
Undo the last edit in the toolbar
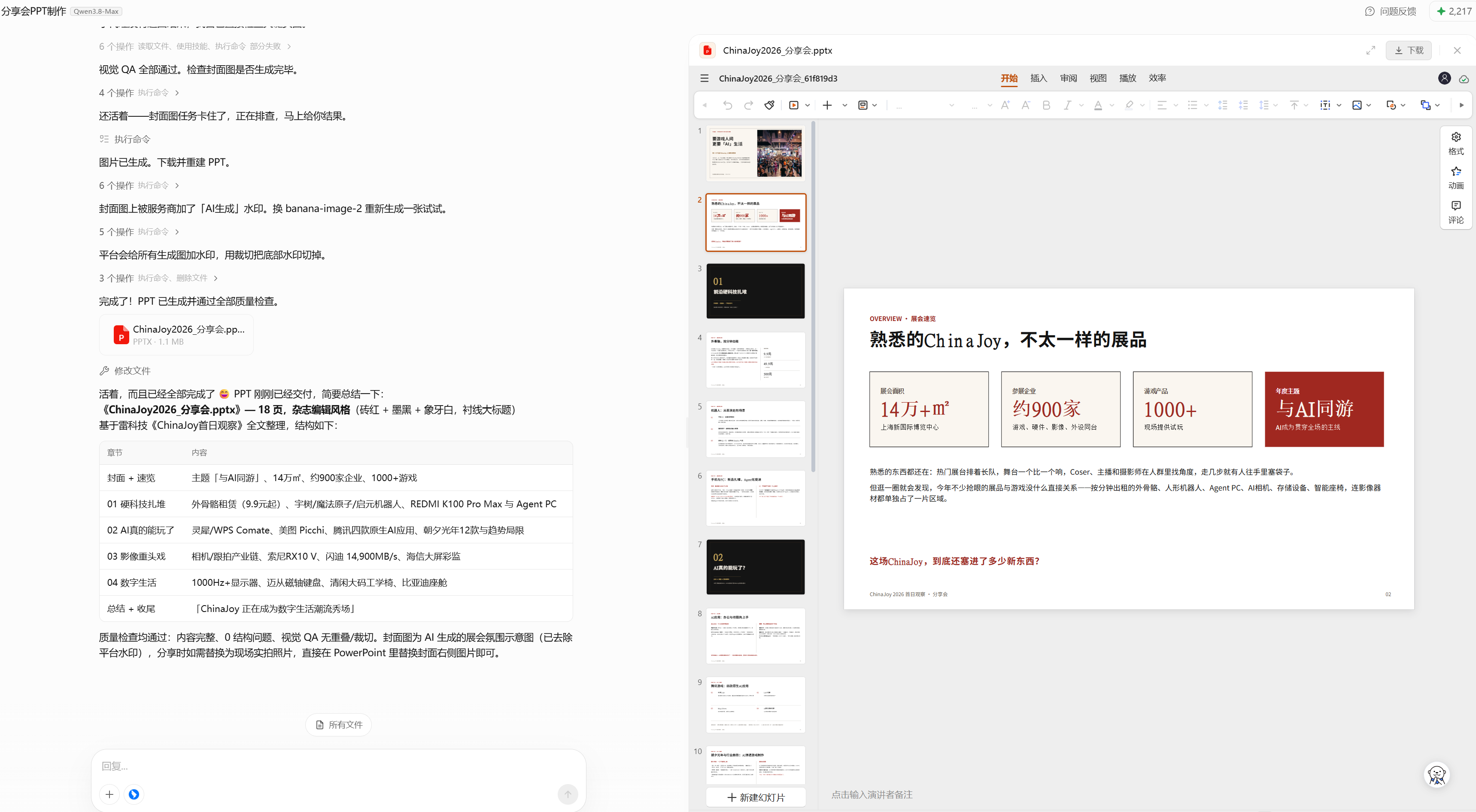tap(728, 106)
